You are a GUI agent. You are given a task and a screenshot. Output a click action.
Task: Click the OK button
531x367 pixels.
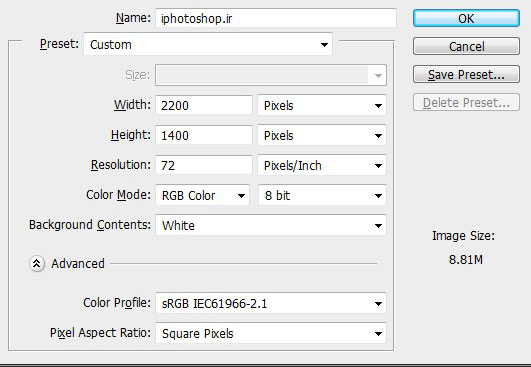click(x=466, y=18)
